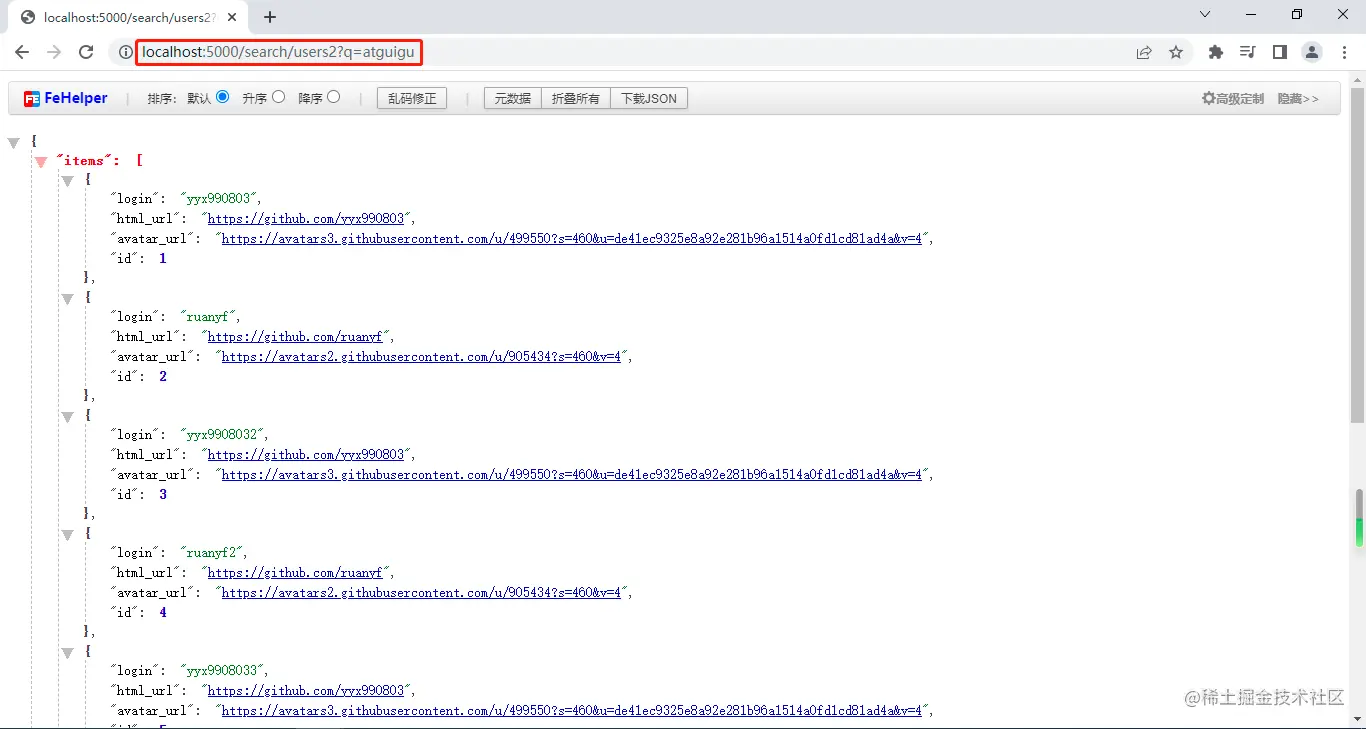Click the page vertical scrollbar thumb
This screenshot has width=1366, height=729.
click(1357, 254)
